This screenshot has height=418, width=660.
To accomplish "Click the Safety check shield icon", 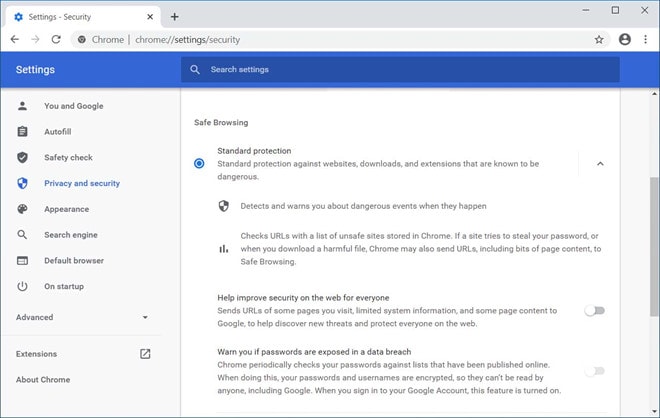I will pyautogui.click(x=22, y=157).
